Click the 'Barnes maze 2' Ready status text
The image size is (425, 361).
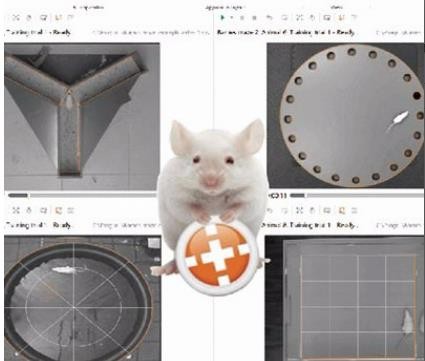click(x=285, y=32)
